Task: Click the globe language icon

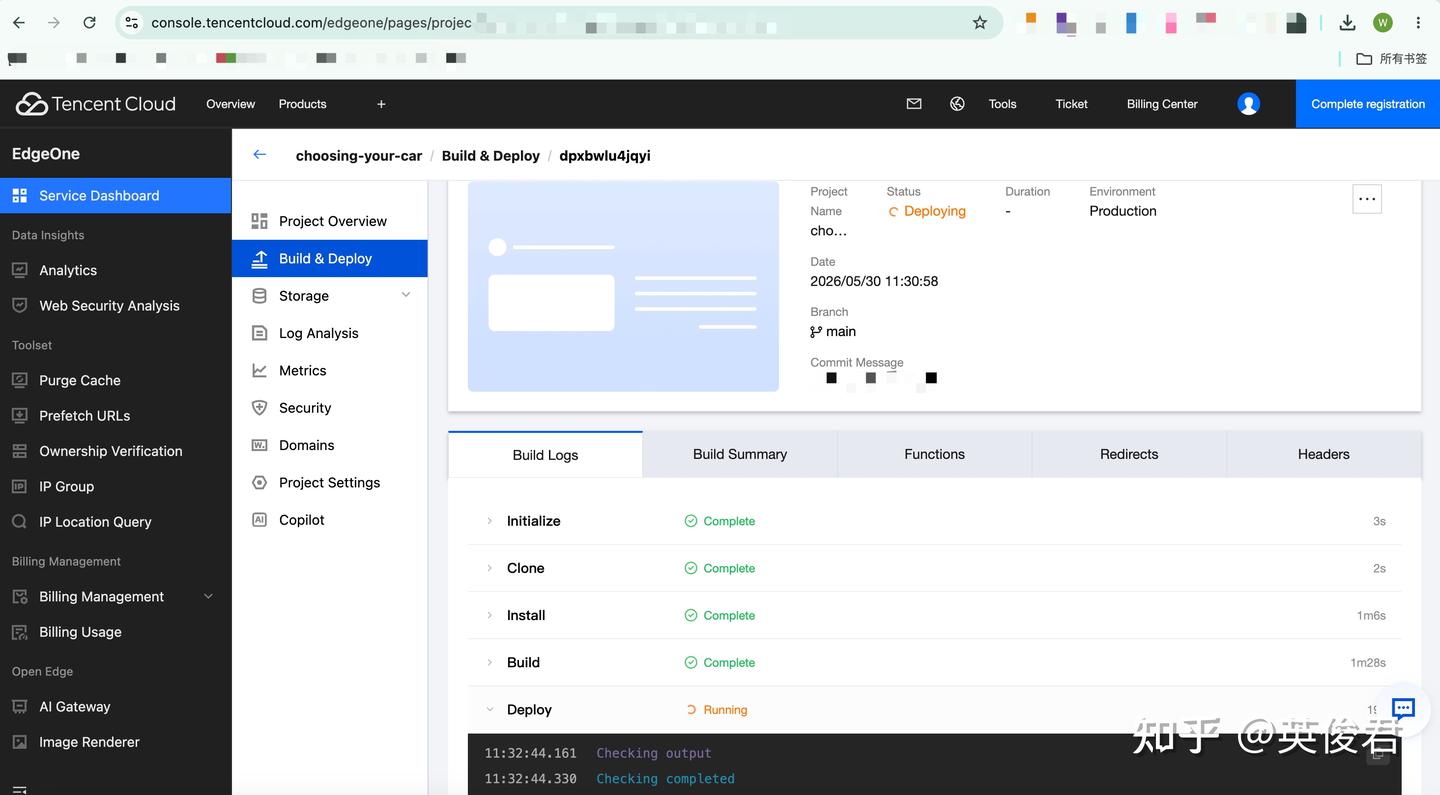Action: [957, 104]
